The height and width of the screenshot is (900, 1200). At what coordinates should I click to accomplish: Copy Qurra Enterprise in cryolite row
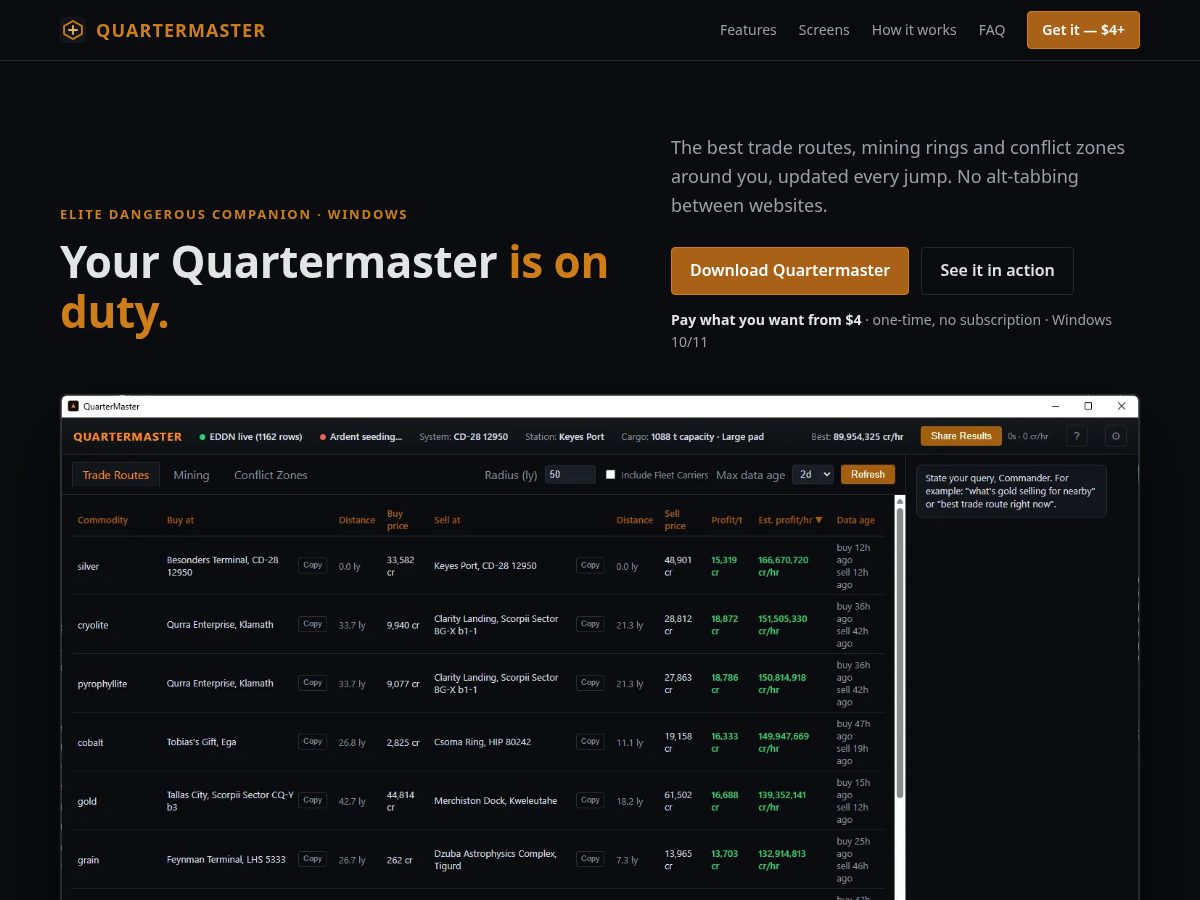click(313, 624)
